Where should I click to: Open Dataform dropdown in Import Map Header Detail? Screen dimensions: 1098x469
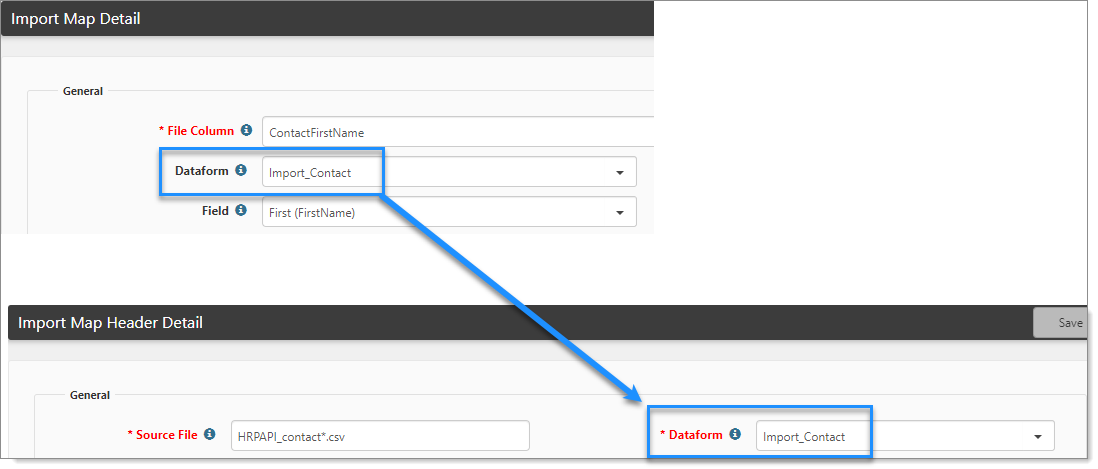905,436
